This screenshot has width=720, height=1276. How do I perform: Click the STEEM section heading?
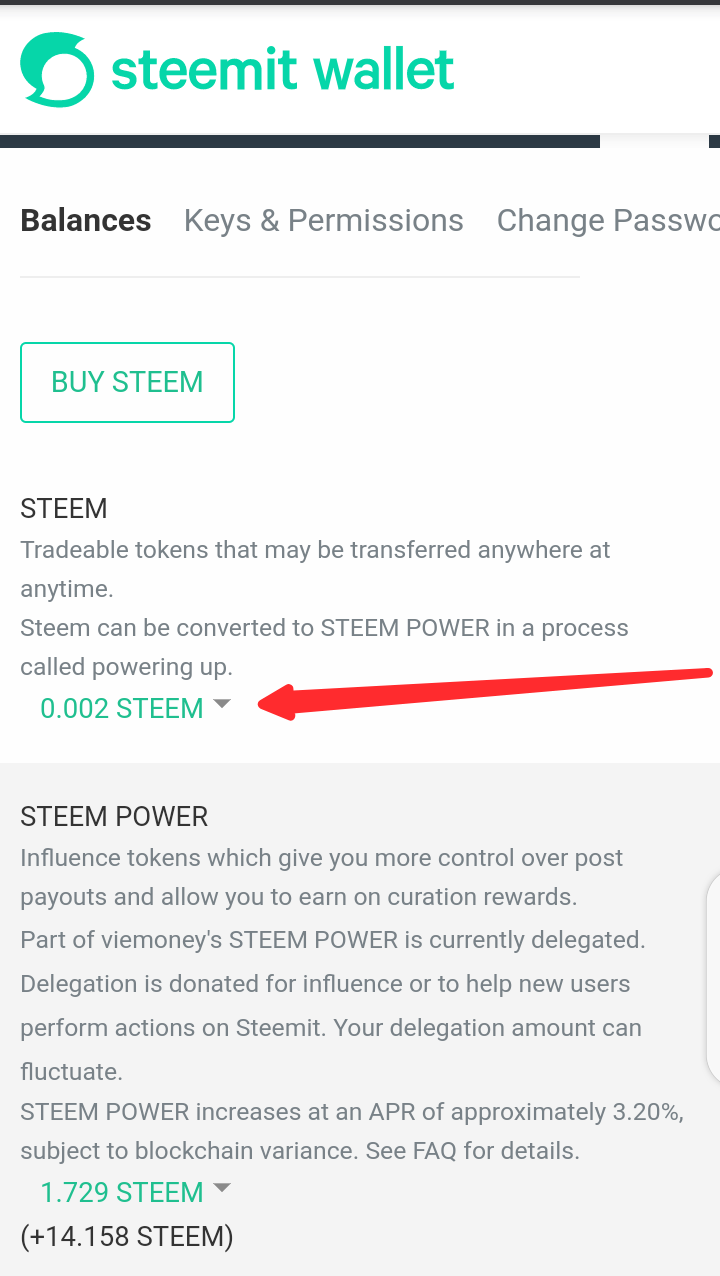(64, 508)
